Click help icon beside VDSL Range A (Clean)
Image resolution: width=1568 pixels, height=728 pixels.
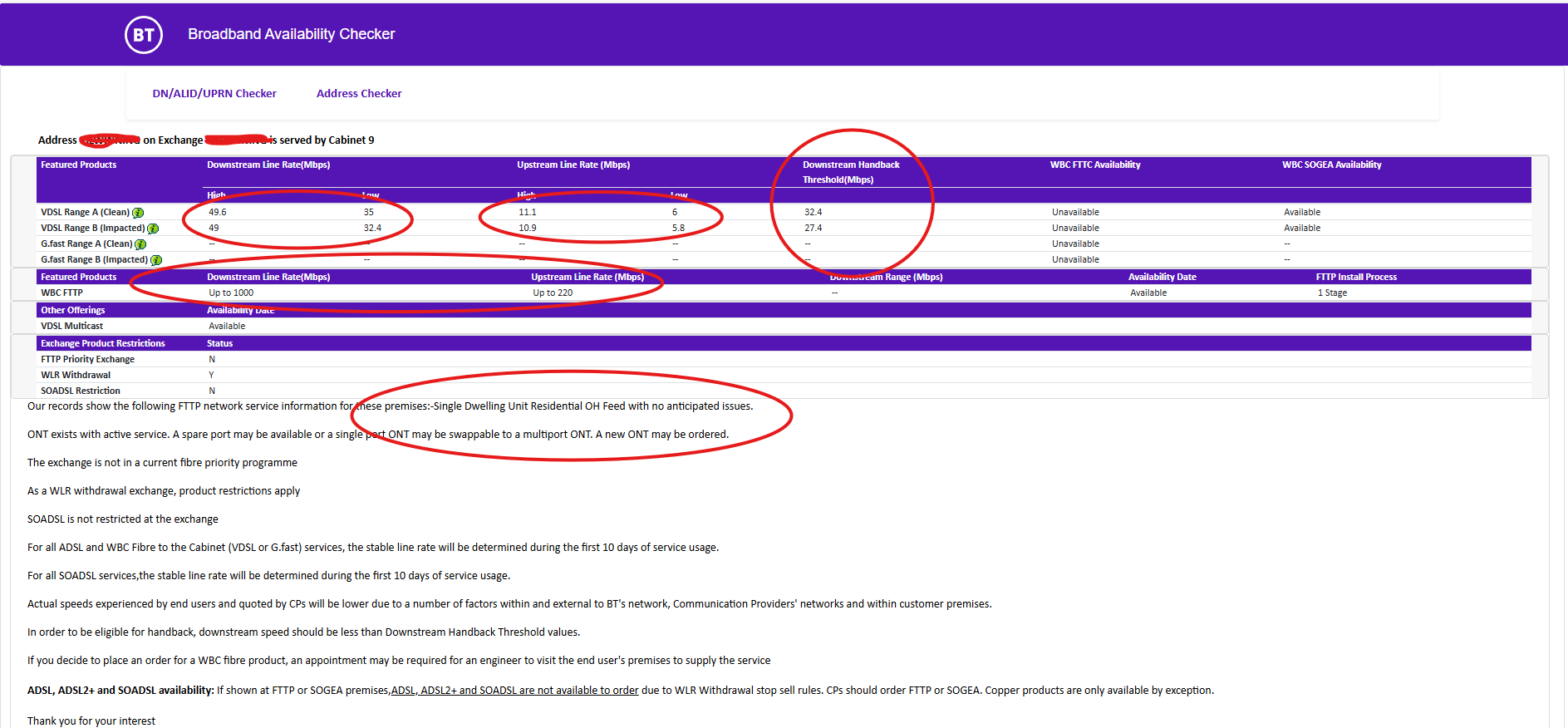point(138,213)
